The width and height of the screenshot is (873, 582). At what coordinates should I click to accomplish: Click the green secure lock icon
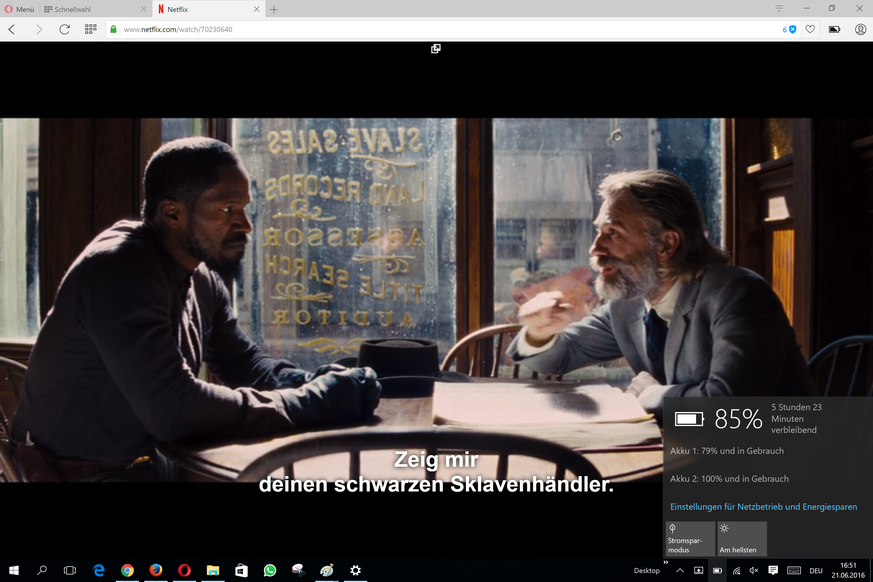click(114, 29)
